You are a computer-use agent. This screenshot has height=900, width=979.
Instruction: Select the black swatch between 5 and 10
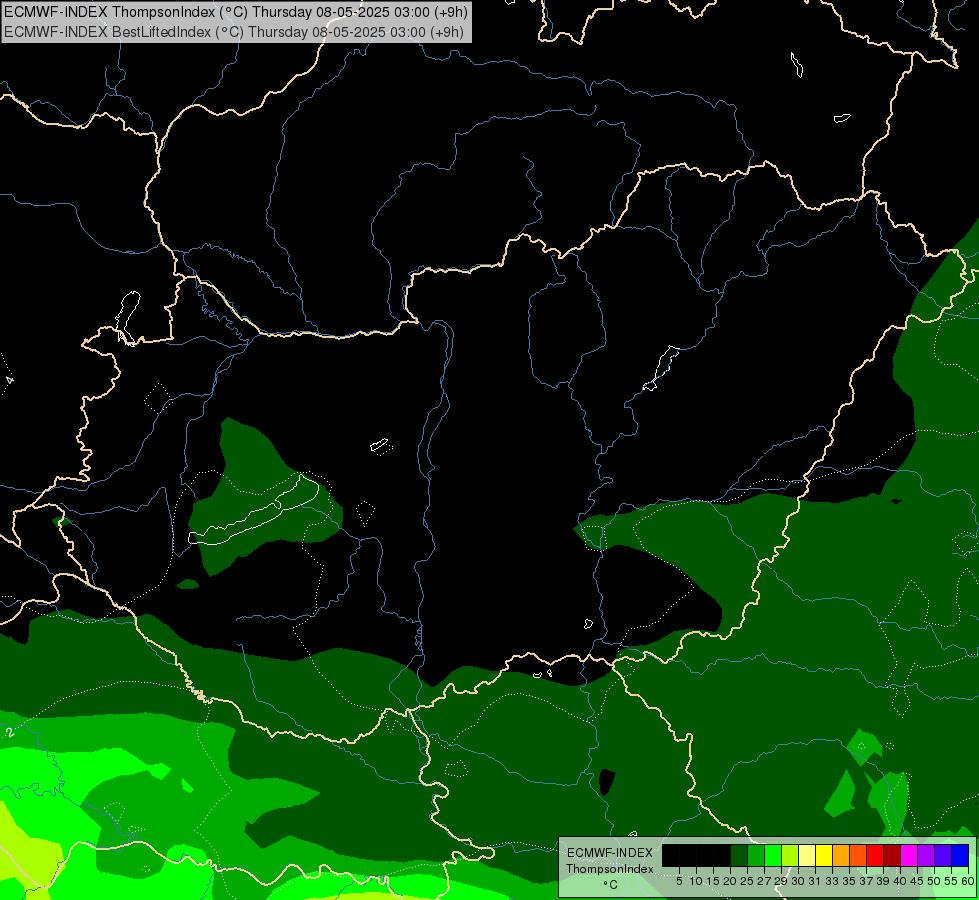pos(688,855)
